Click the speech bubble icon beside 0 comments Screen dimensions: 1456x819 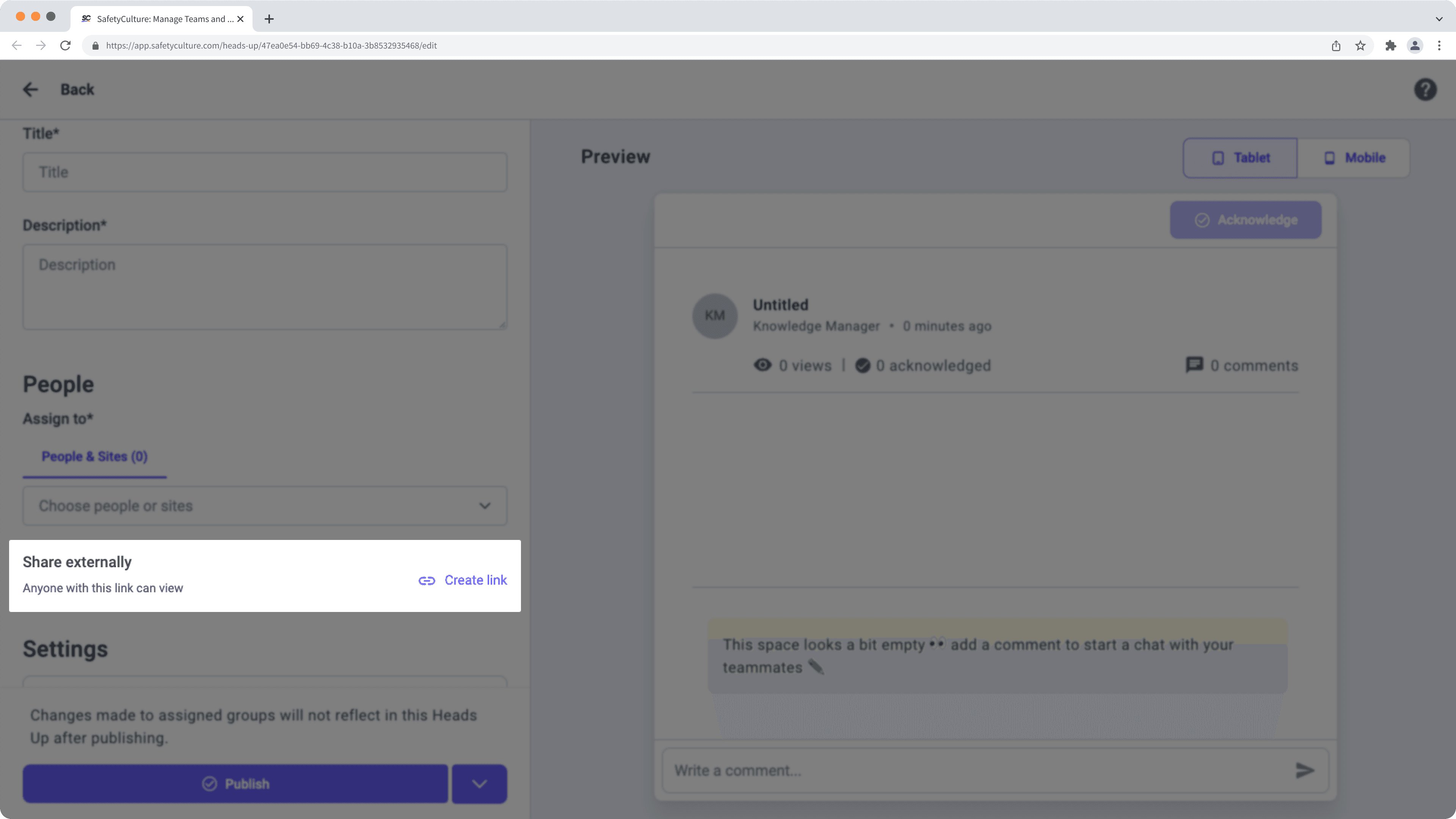click(1194, 364)
